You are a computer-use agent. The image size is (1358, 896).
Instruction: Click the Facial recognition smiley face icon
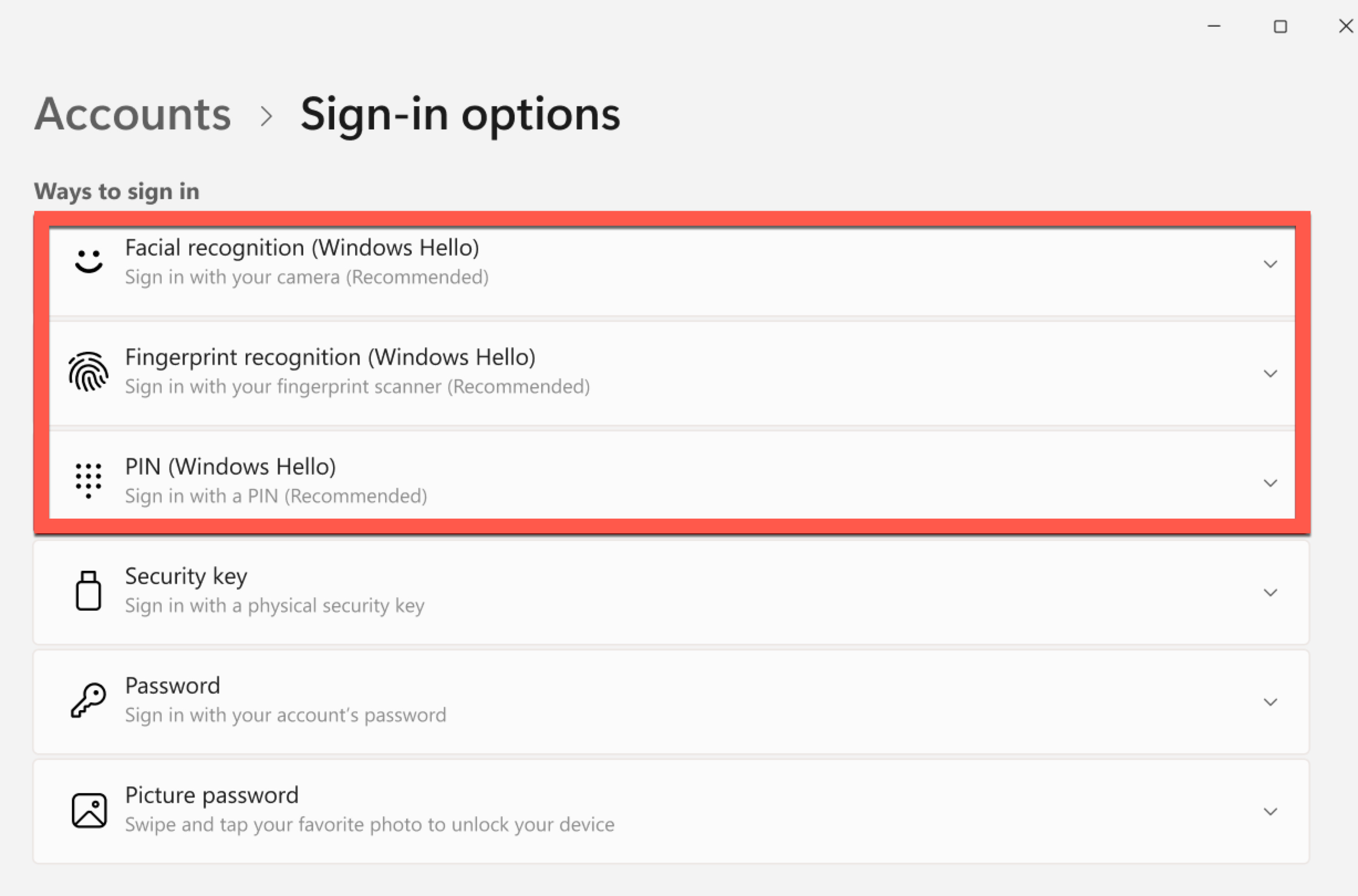click(x=89, y=261)
